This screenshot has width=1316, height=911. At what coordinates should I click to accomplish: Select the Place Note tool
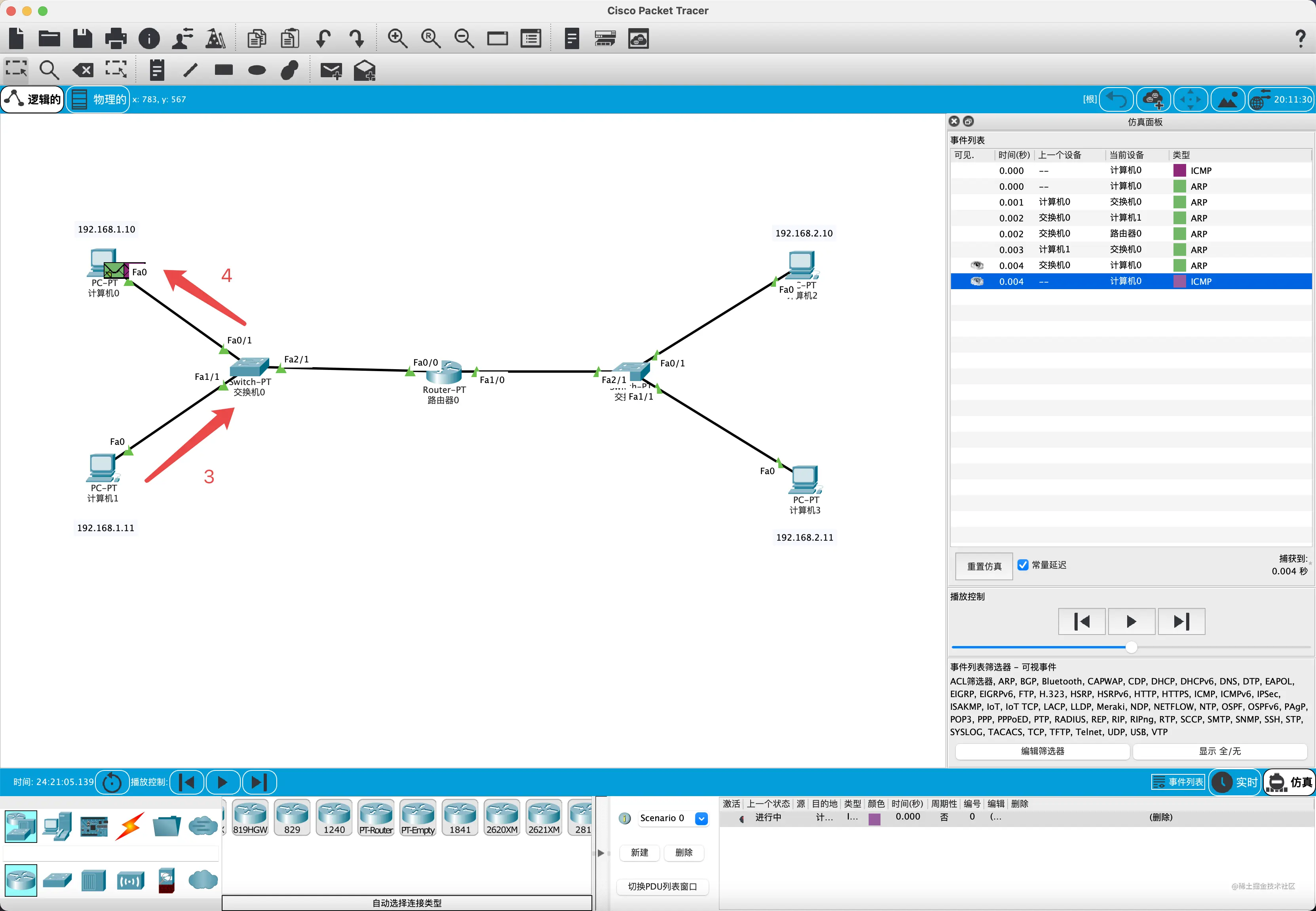click(157, 70)
